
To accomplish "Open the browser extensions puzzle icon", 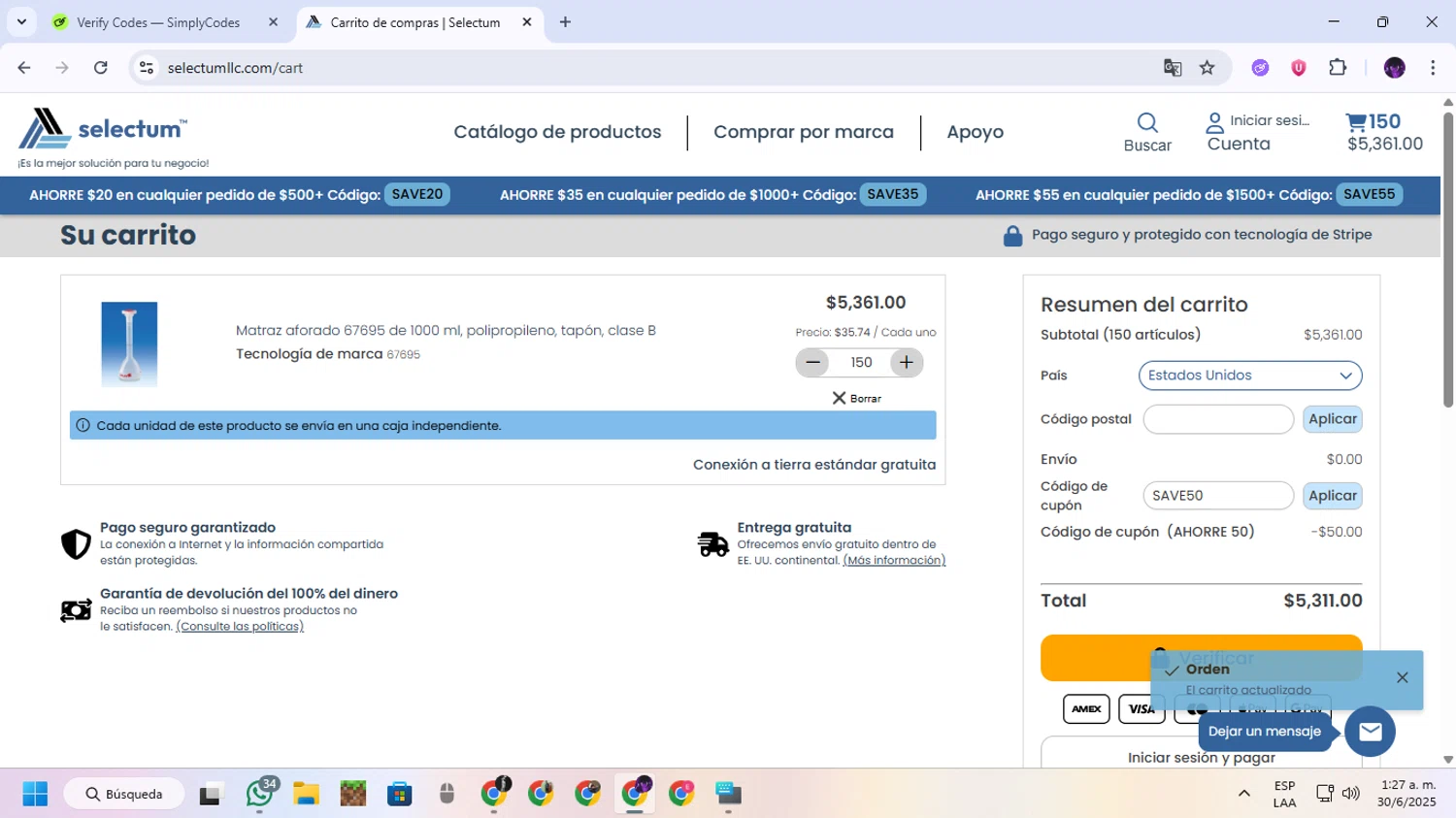I will [x=1338, y=67].
